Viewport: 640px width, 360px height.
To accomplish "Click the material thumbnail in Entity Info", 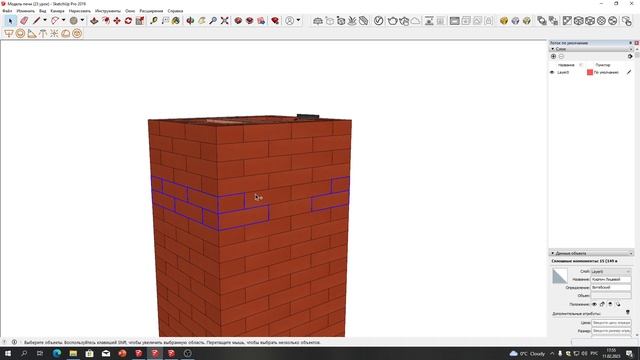I will 560,276.
